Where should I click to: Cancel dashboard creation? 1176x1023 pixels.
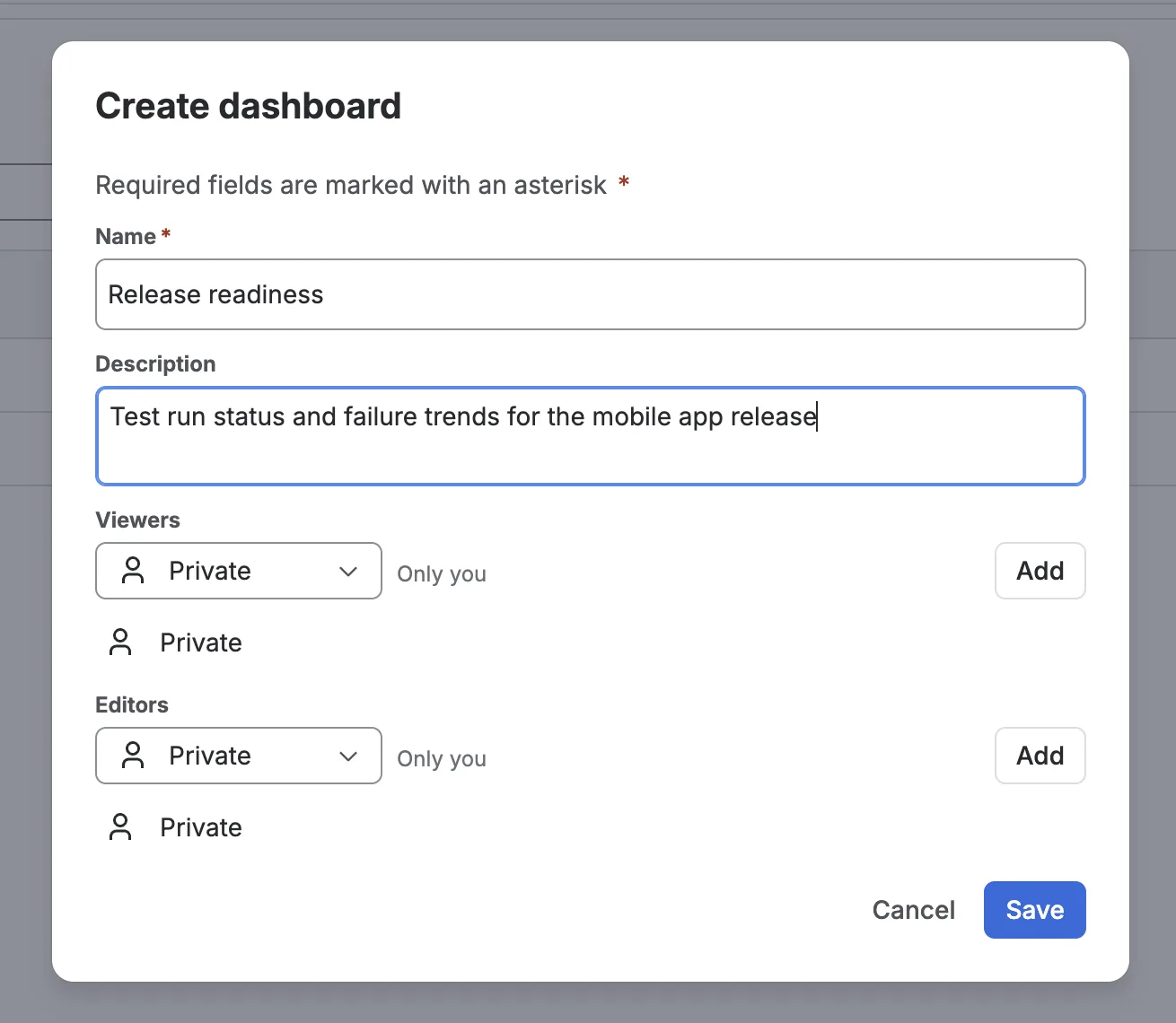click(x=913, y=910)
